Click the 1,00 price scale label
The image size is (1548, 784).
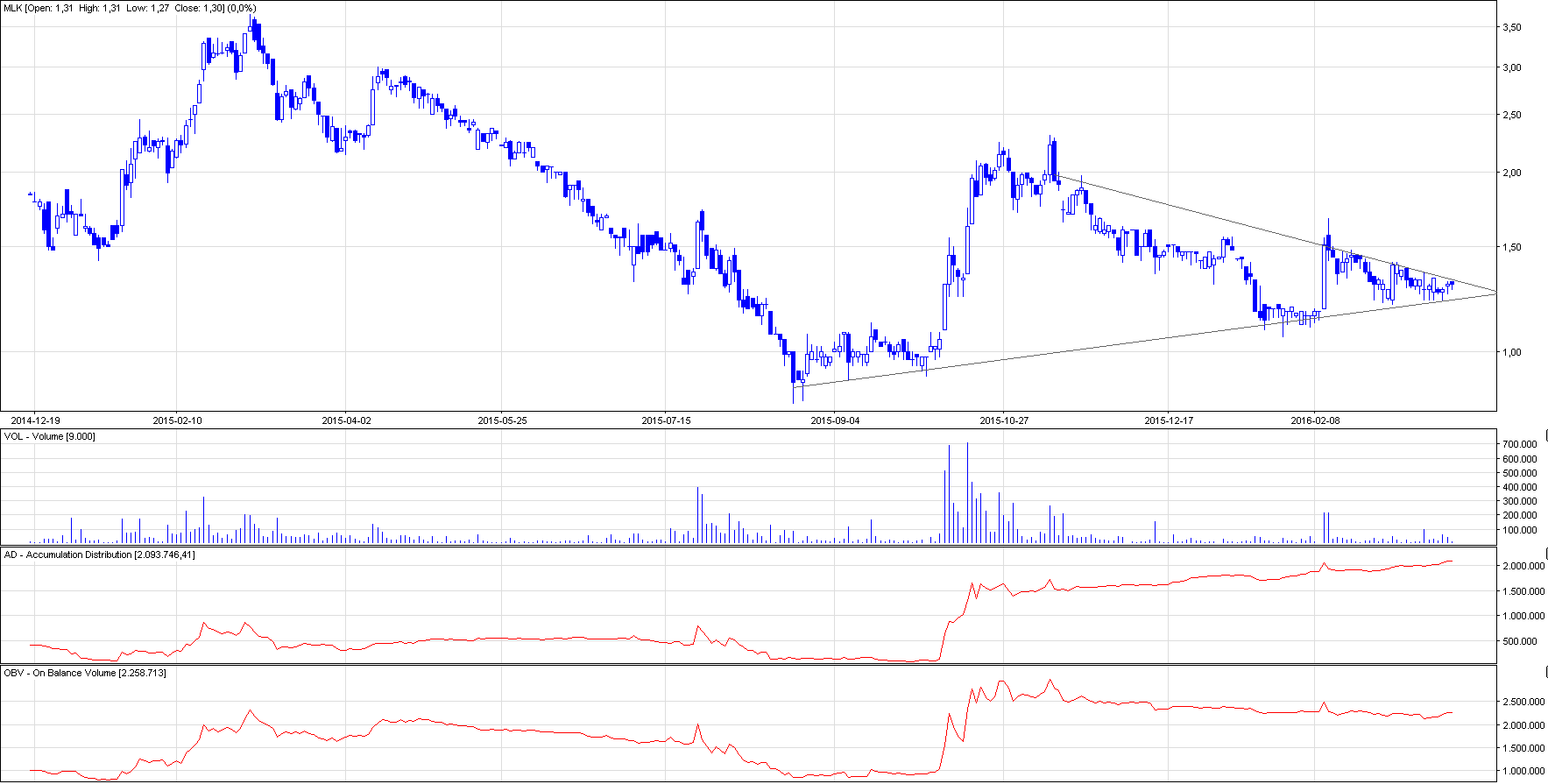point(1511,352)
